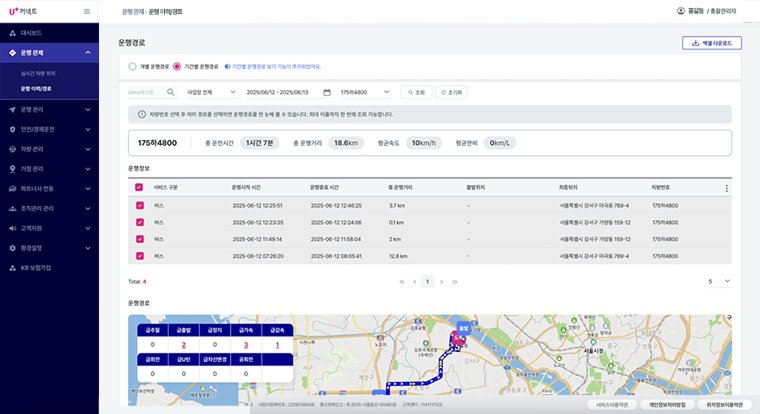Click the 12.8 km distance cell
The image size is (760, 414).
point(398,256)
